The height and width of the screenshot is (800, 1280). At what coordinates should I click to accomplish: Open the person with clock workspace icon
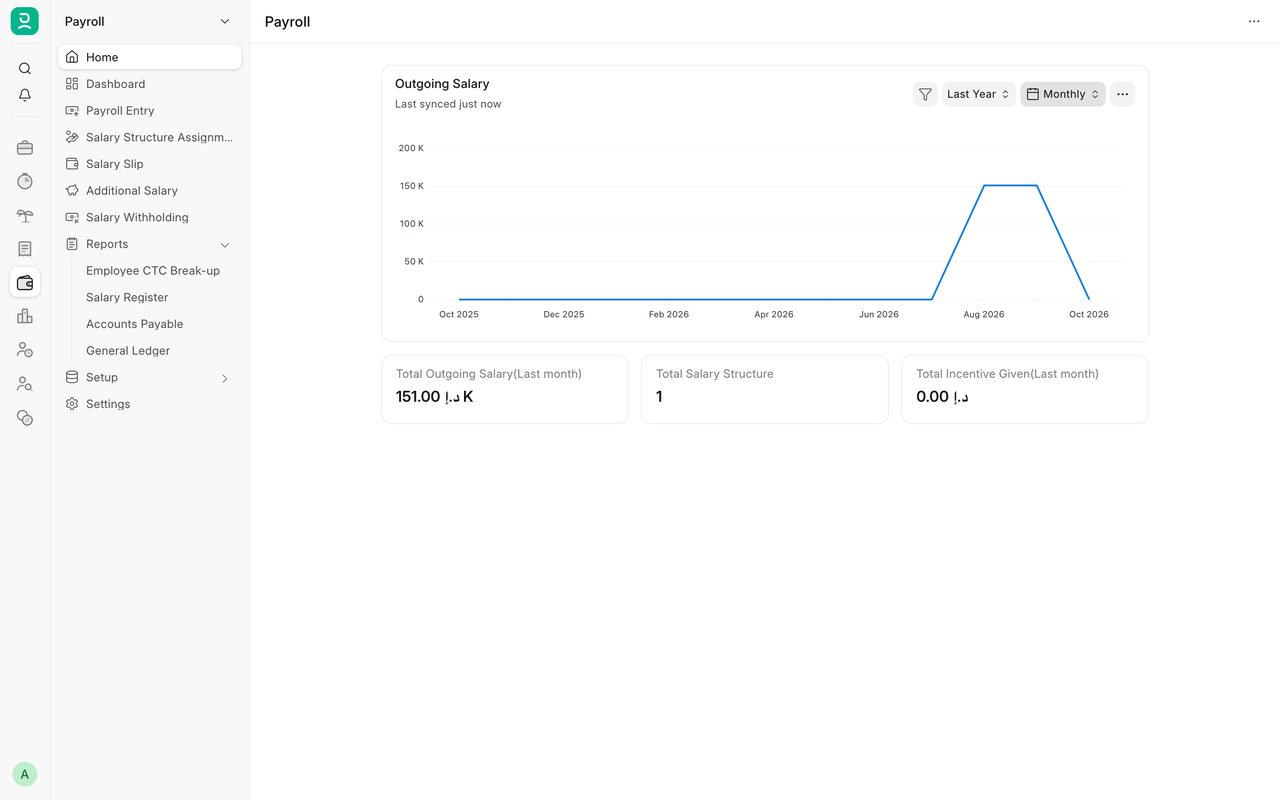pos(25,350)
